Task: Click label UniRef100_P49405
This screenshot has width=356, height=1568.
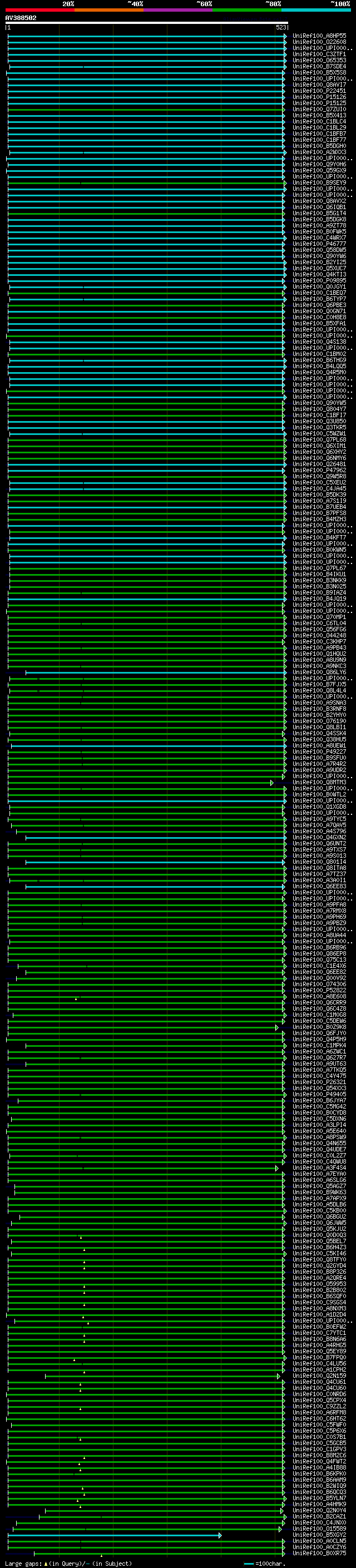Action: [x=319, y=1095]
